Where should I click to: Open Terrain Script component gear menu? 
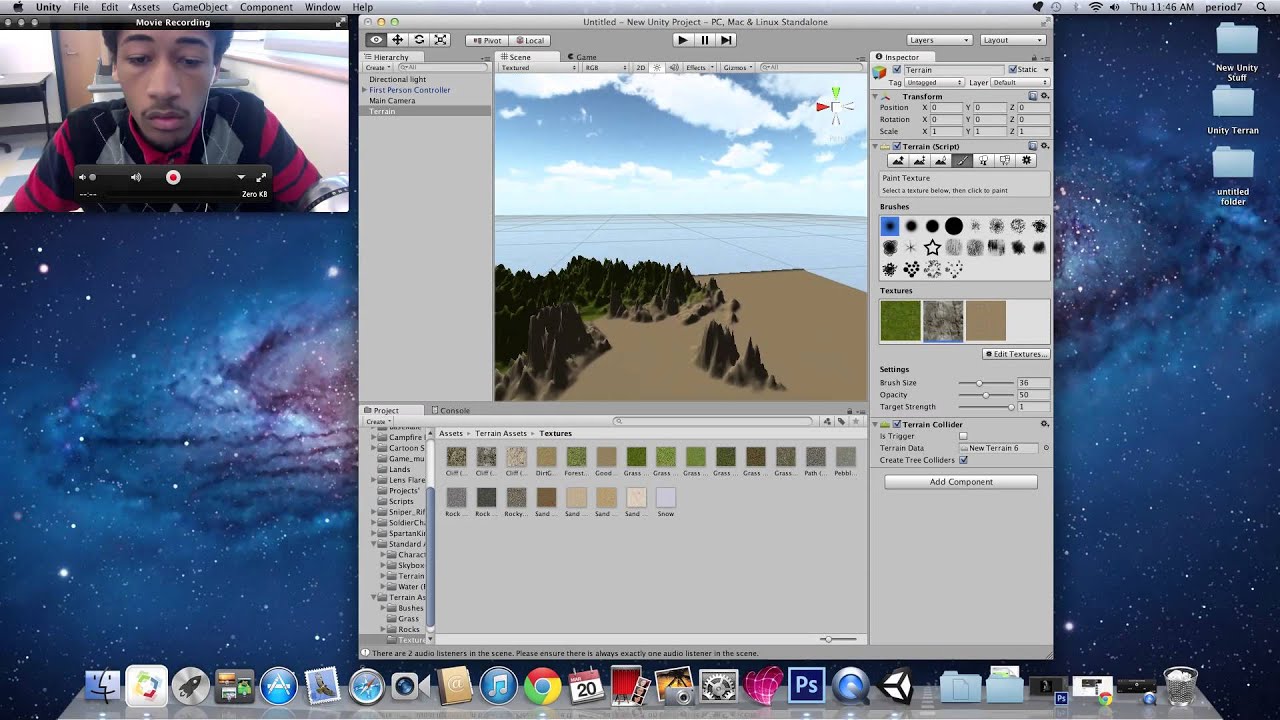(1045, 146)
